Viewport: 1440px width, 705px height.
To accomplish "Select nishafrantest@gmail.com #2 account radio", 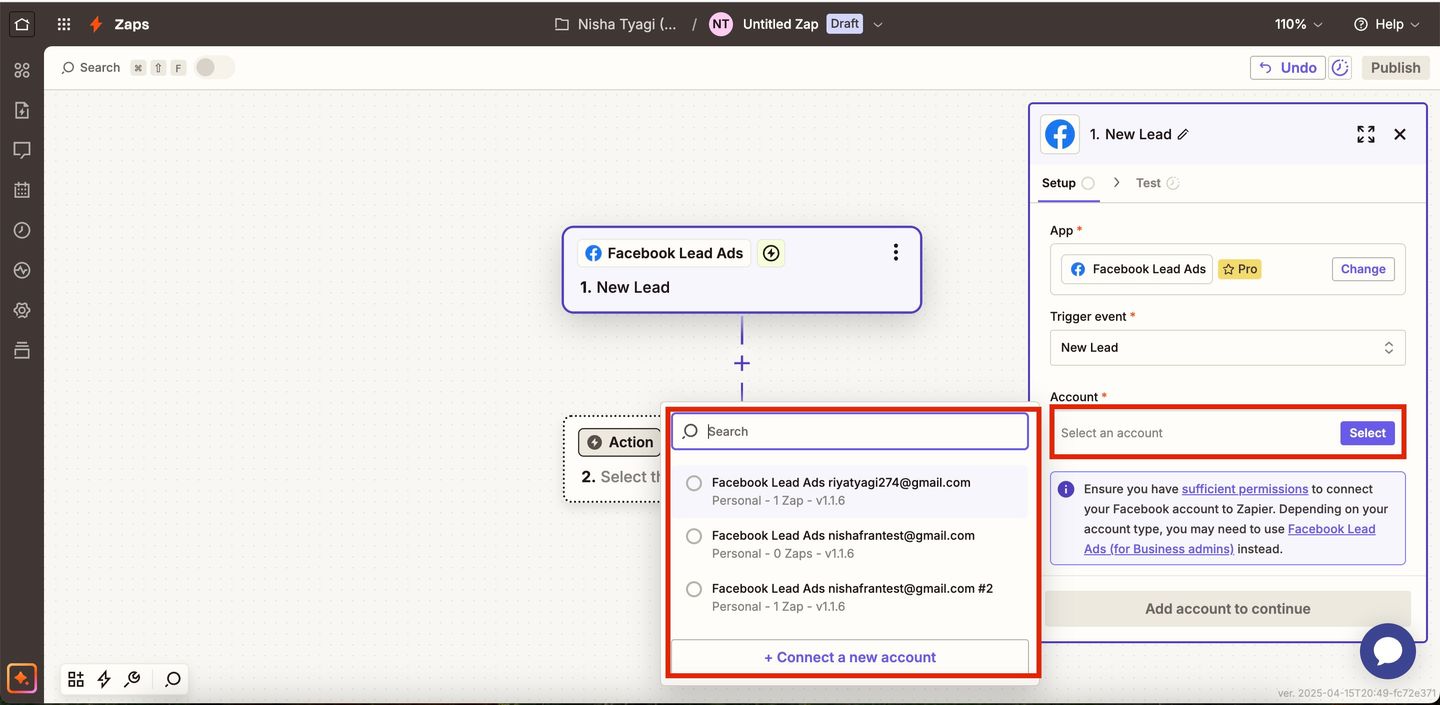I will click(x=694, y=589).
